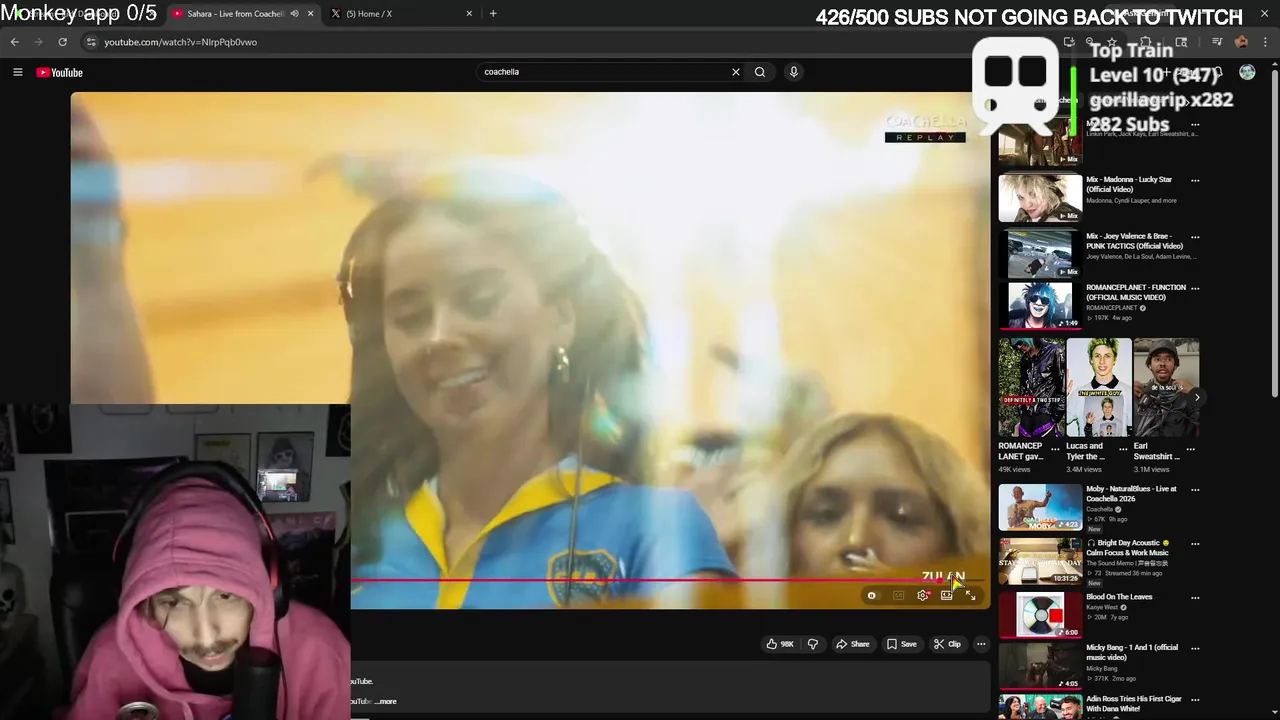Image resolution: width=1280 pixels, height=720 pixels.
Task: Open the ROMANCEPLANET gav... Short thumbnail
Action: tap(1031, 387)
